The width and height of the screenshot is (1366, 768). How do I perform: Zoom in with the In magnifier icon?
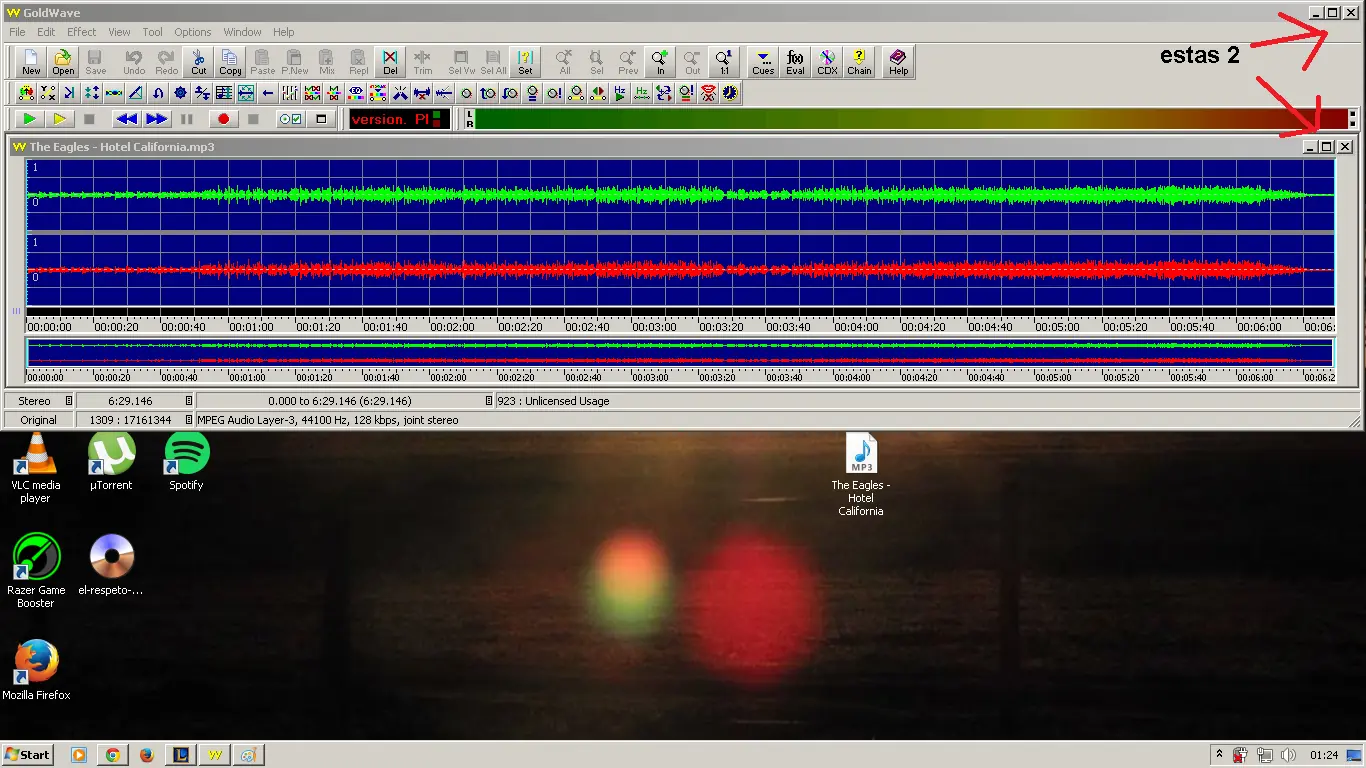point(660,62)
